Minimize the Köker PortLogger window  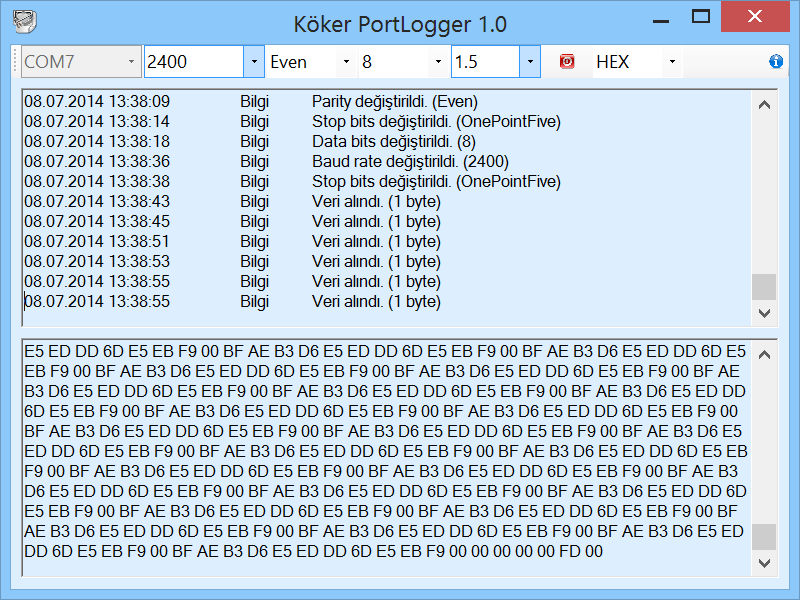pos(661,17)
